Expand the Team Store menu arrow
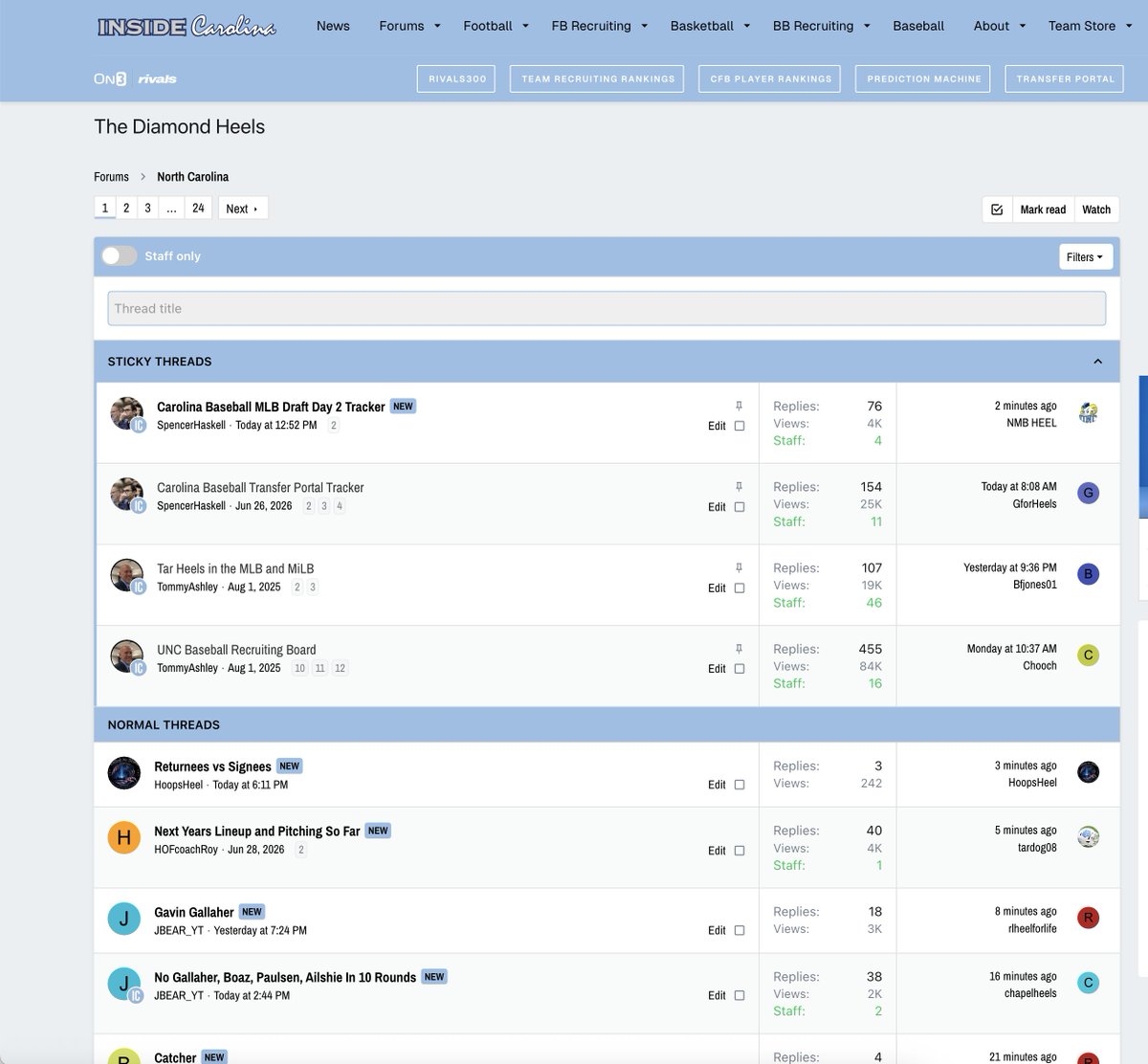 click(1128, 26)
